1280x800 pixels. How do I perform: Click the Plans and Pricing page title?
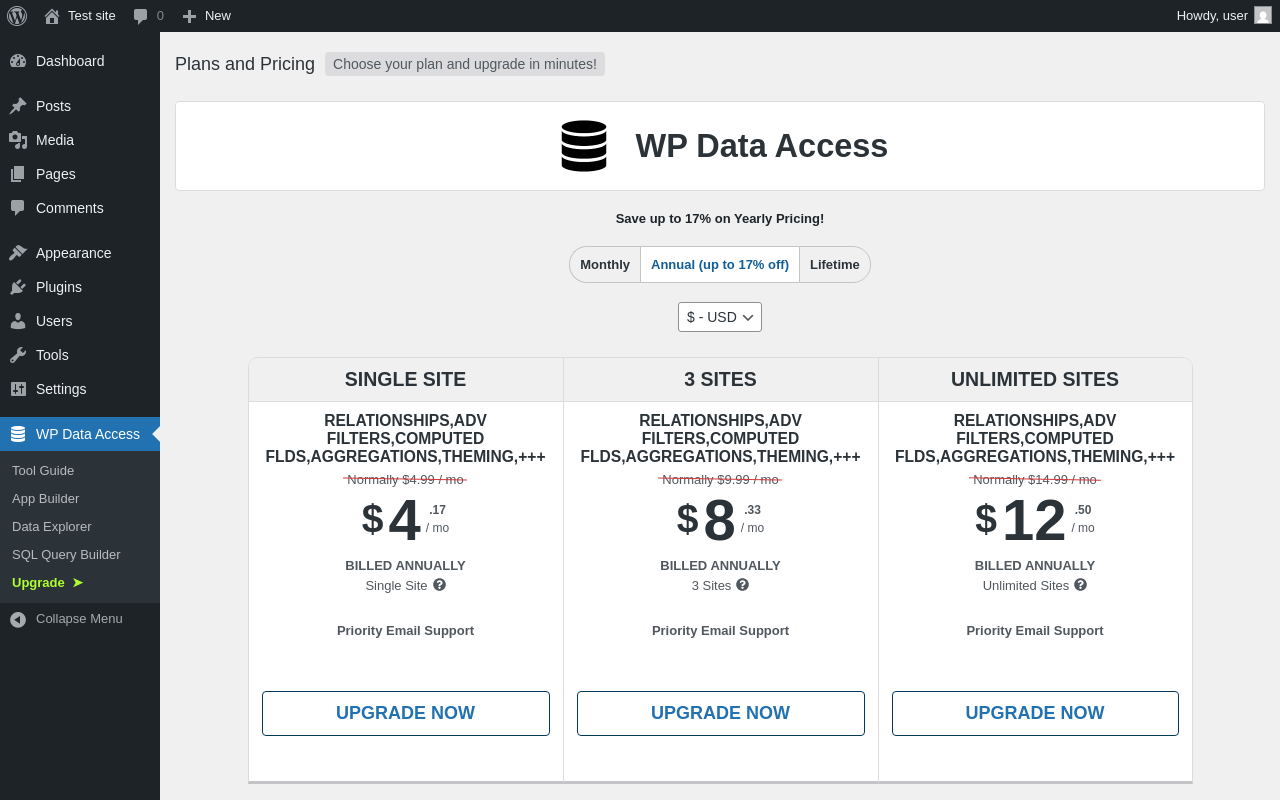tap(245, 64)
